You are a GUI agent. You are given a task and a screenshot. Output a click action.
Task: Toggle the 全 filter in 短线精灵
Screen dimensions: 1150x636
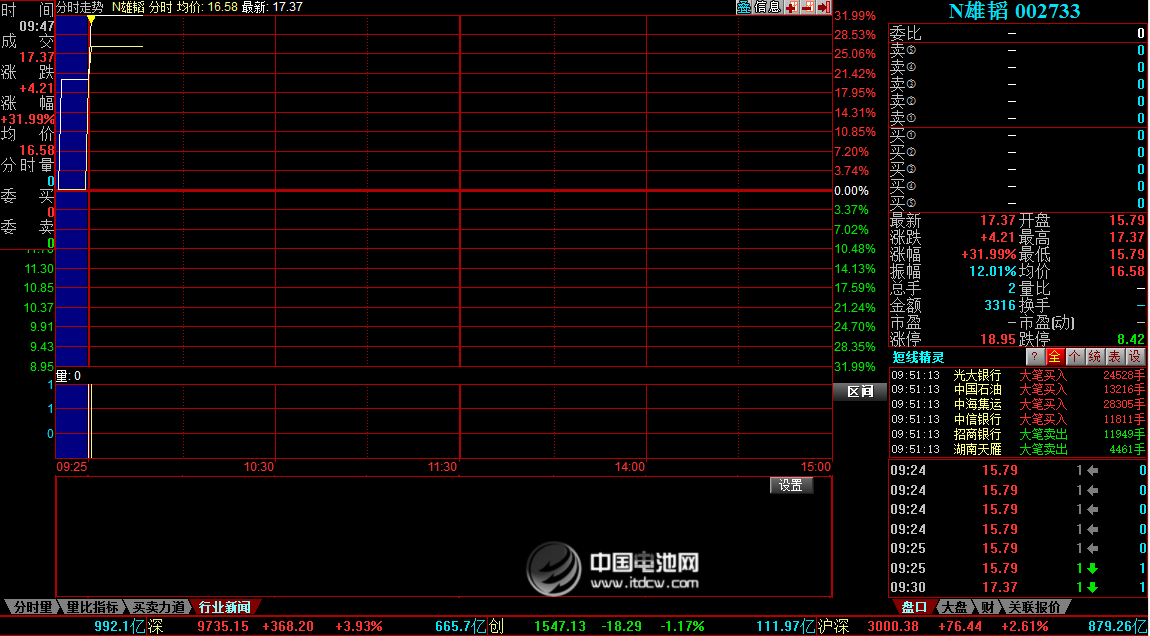pos(1054,357)
